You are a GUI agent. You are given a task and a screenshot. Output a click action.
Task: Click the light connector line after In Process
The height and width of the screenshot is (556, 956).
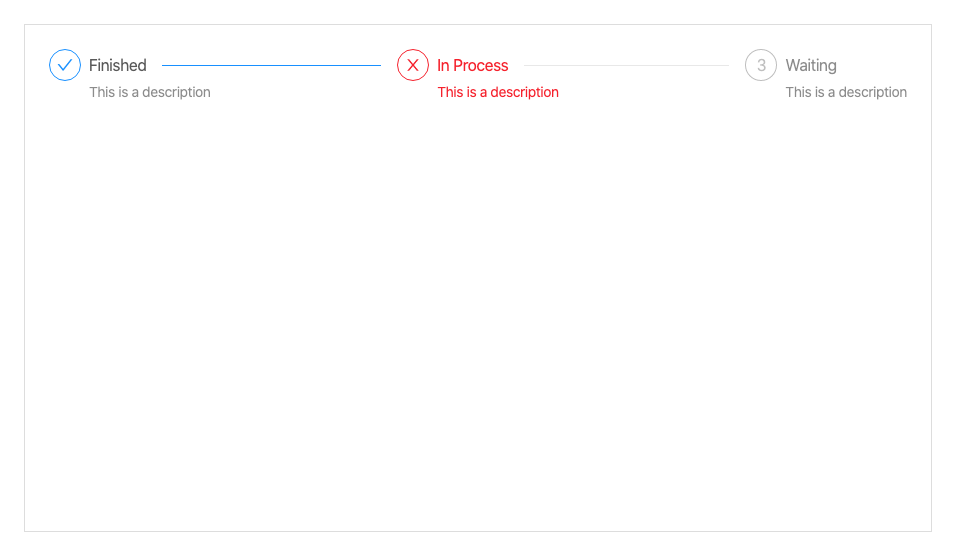(626, 65)
